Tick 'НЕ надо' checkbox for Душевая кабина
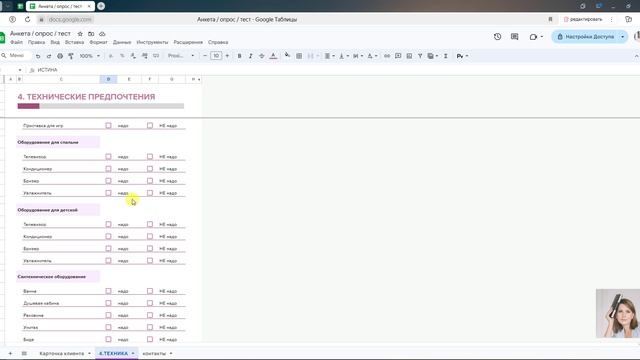Viewport: 640px width, 360px height. (150, 303)
